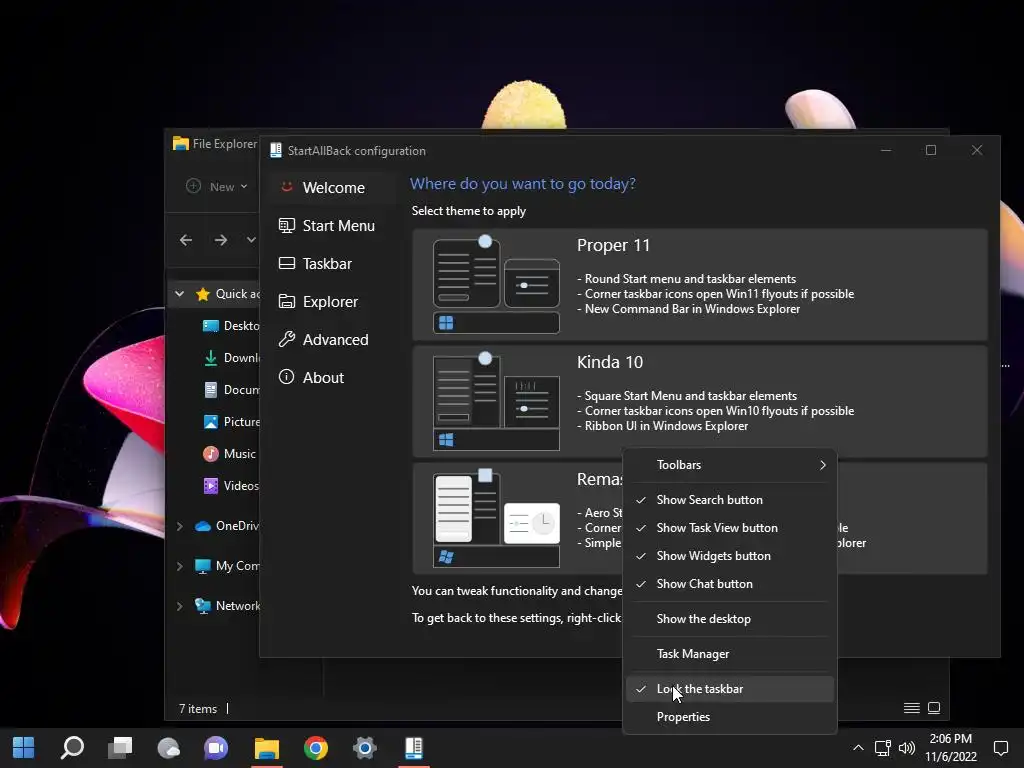1024x768 pixels.
Task: Expand the Network tree node
Action: click(180, 606)
